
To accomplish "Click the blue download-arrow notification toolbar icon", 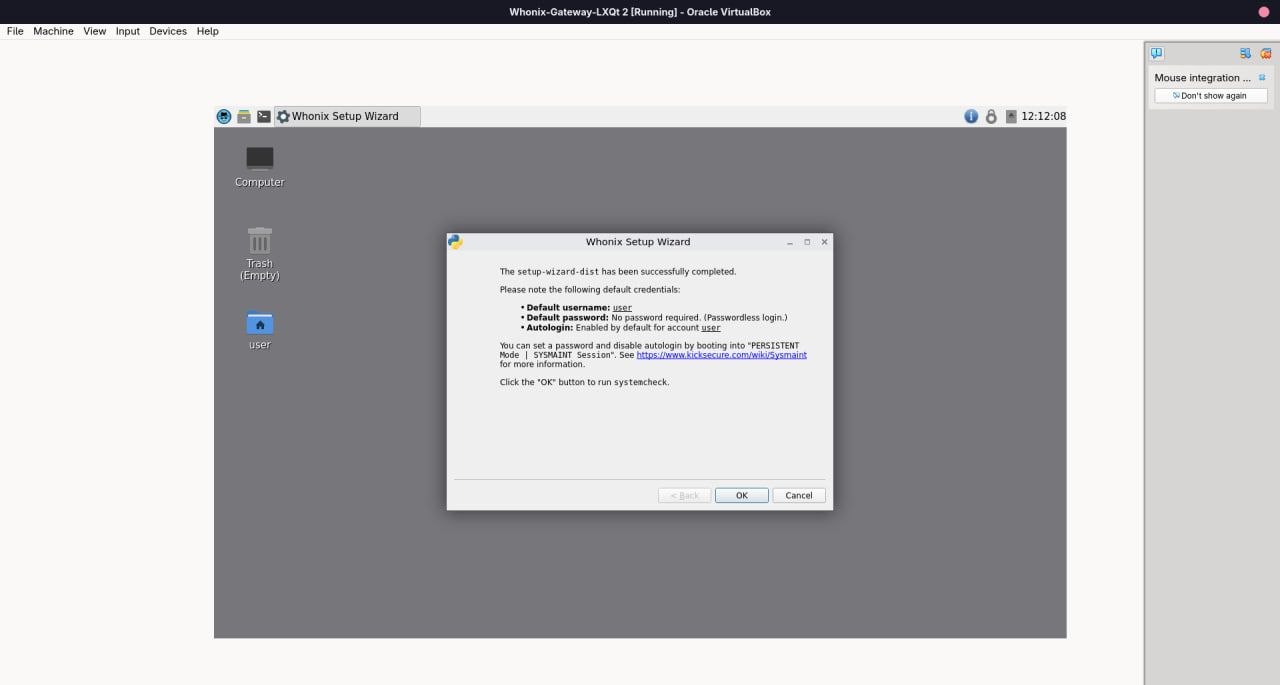I will pyautogui.click(x=1245, y=53).
